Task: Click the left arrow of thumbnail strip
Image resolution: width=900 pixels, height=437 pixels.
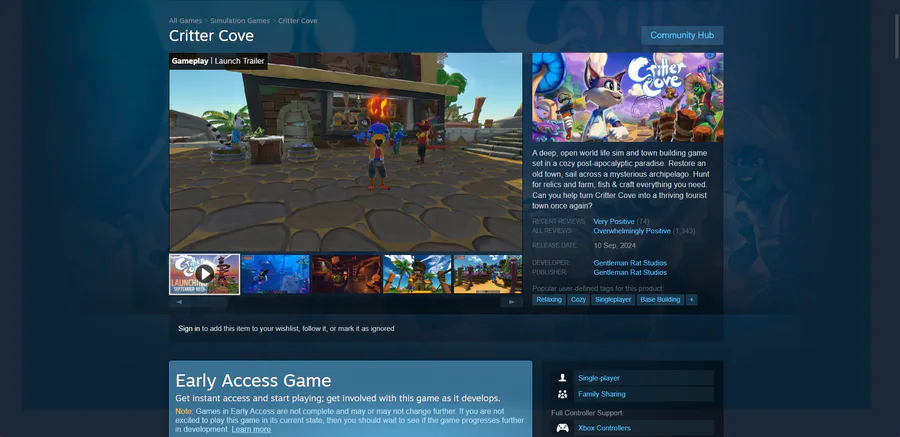Action: 180,302
